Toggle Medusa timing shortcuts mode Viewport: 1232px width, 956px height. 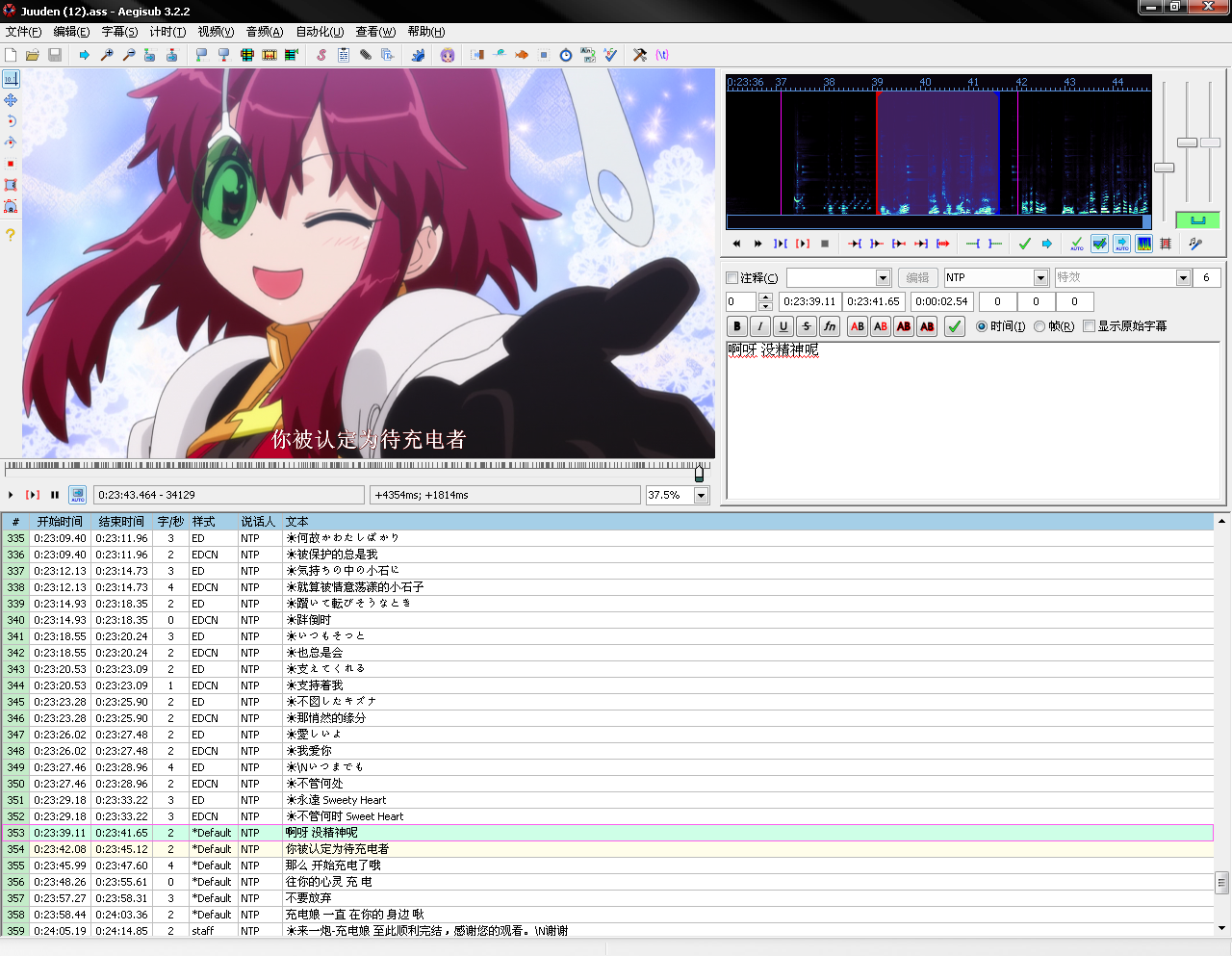(x=1166, y=244)
